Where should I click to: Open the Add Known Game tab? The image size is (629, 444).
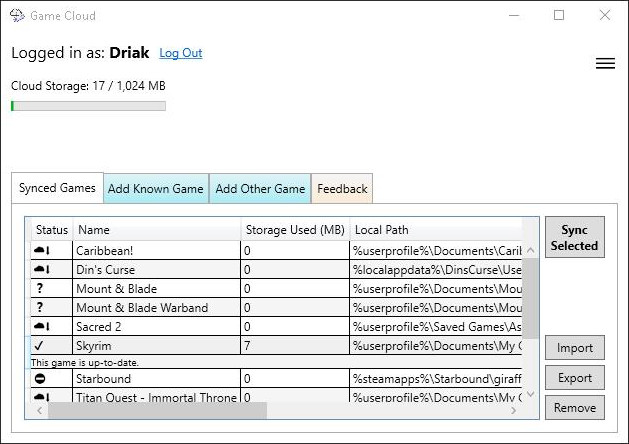[156, 189]
